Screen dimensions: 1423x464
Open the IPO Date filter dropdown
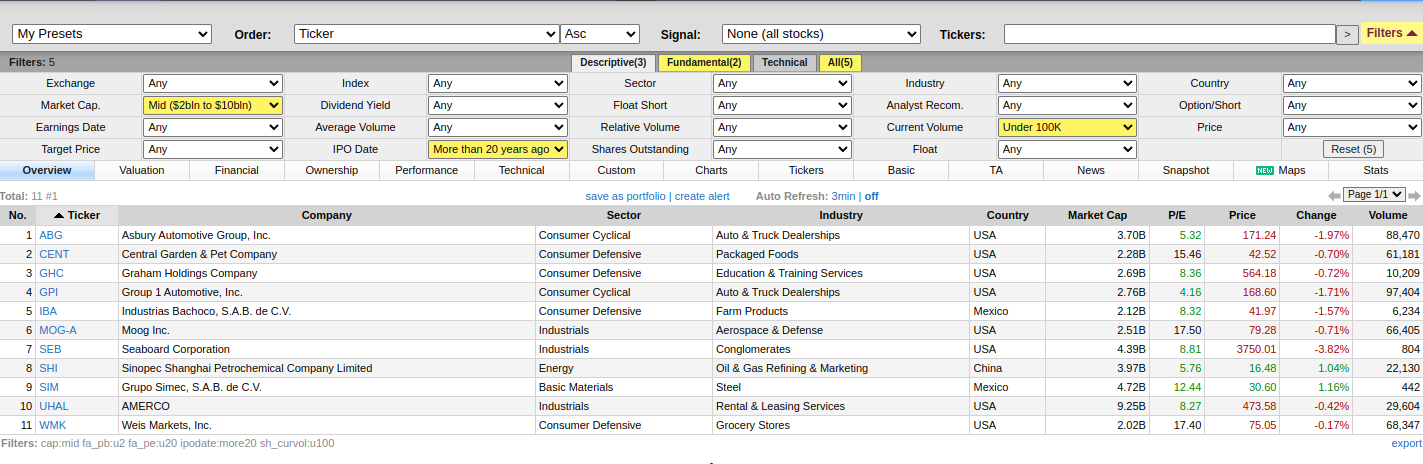tap(498, 149)
